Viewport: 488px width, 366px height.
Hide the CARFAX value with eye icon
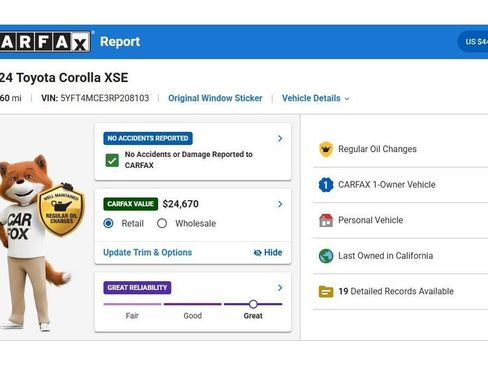tap(268, 253)
